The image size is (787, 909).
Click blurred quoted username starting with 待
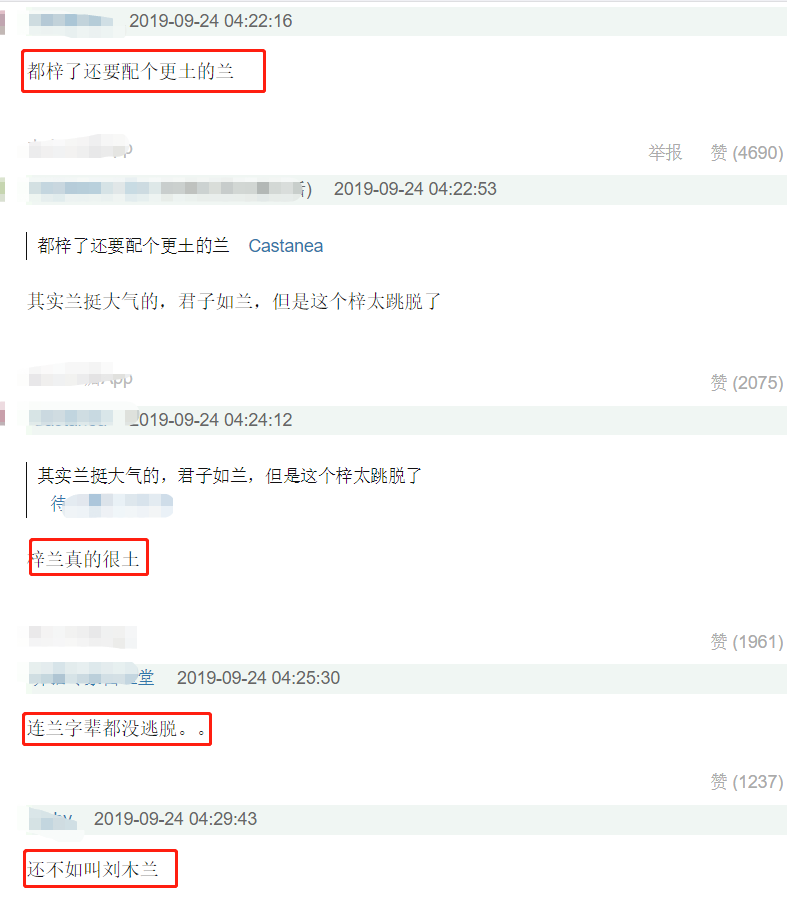point(111,504)
